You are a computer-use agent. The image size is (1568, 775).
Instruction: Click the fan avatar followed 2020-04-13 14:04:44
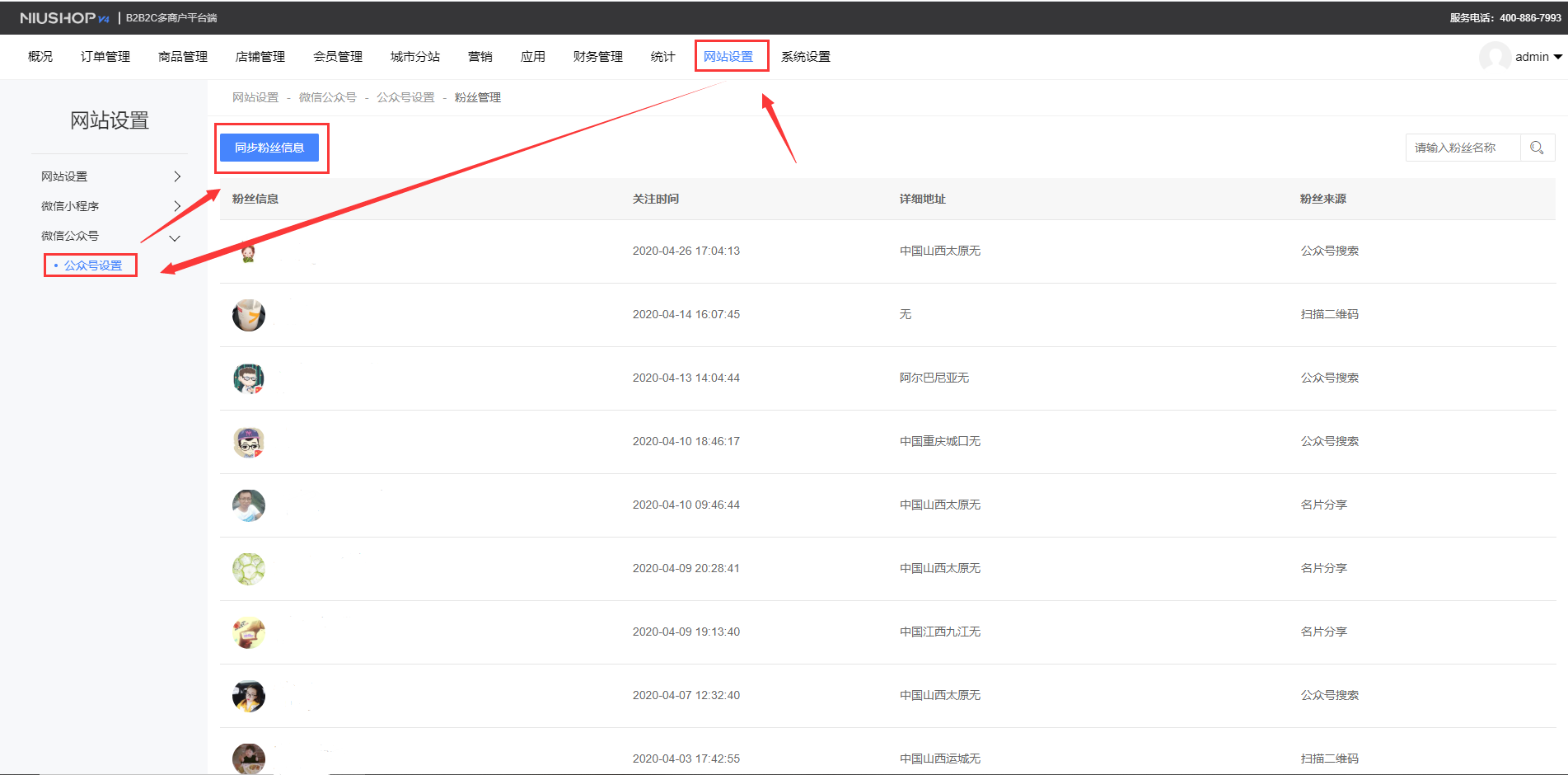pyautogui.click(x=249, y=378)
